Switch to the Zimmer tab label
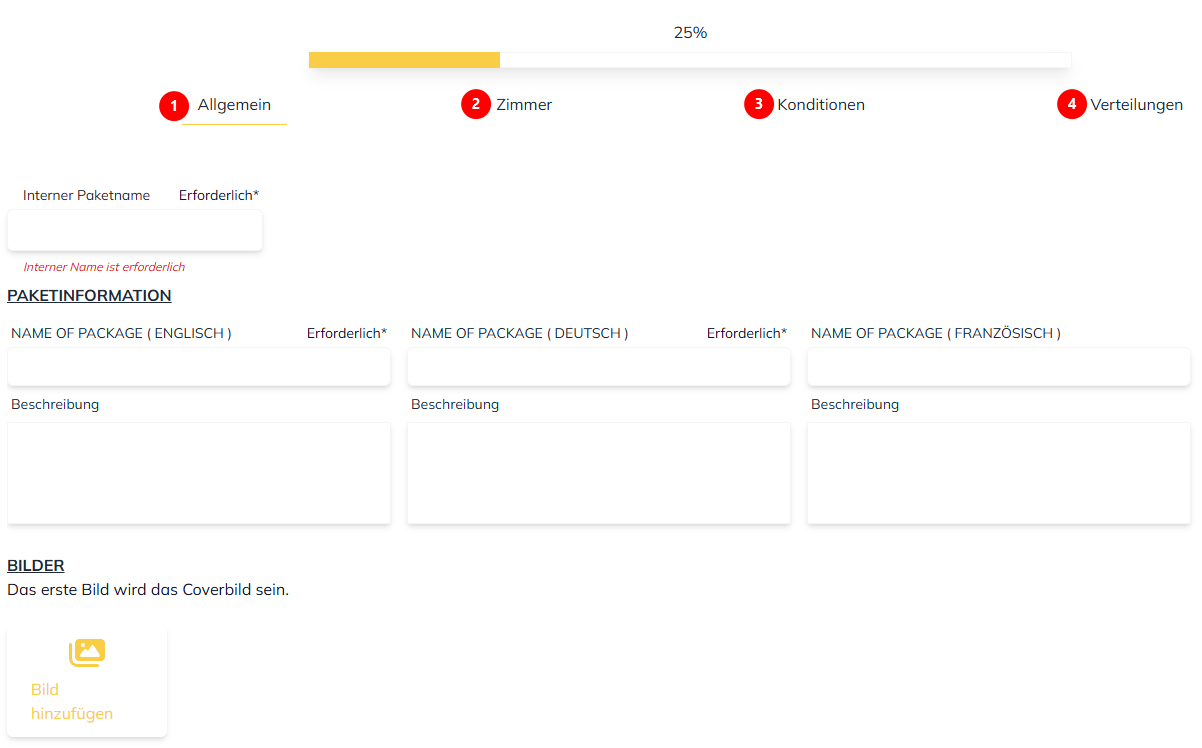This screenshot has width=1202, height=748. [x=524, y=105]
